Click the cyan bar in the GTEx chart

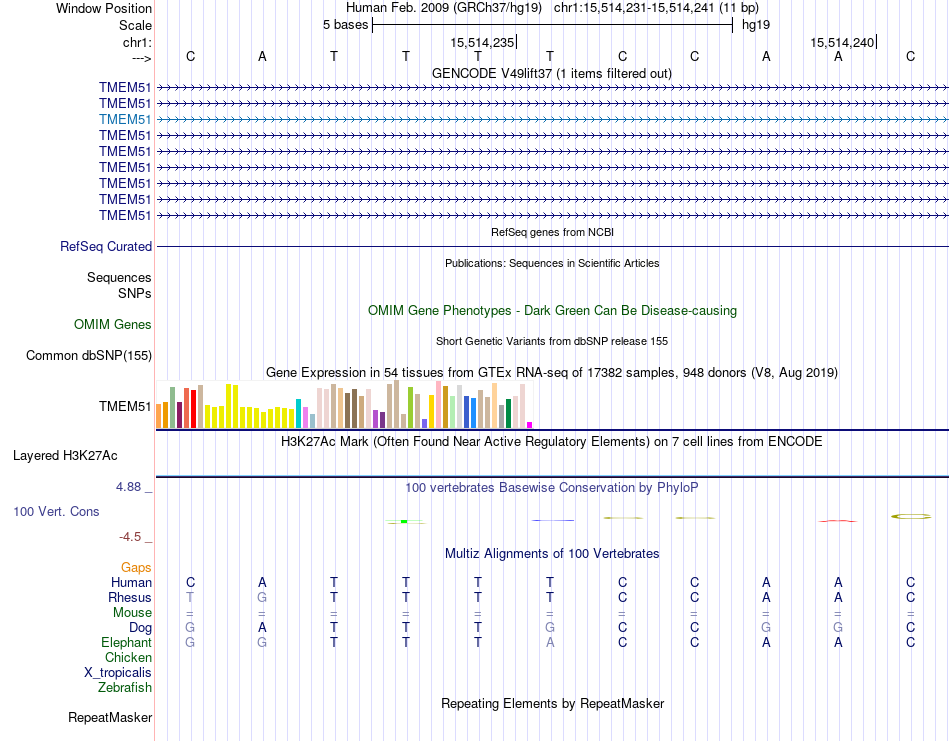[298, 414]
